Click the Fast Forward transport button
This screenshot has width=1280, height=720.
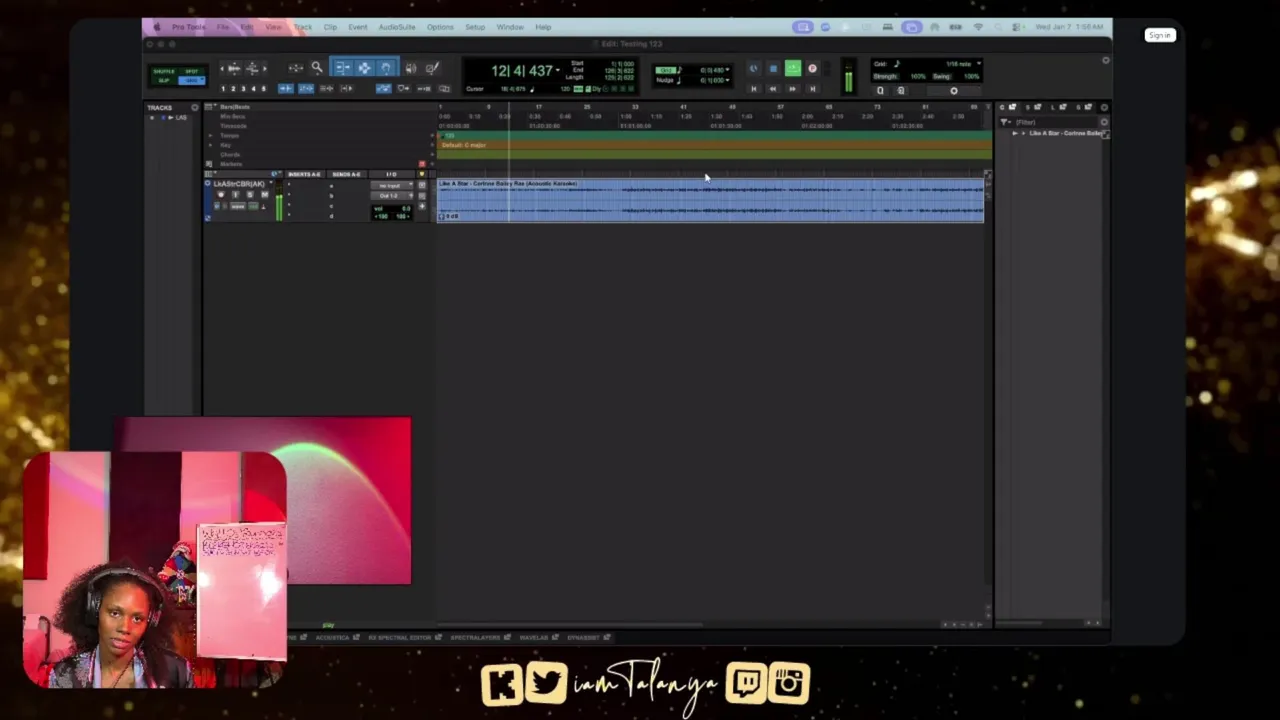tap(792, 89)
